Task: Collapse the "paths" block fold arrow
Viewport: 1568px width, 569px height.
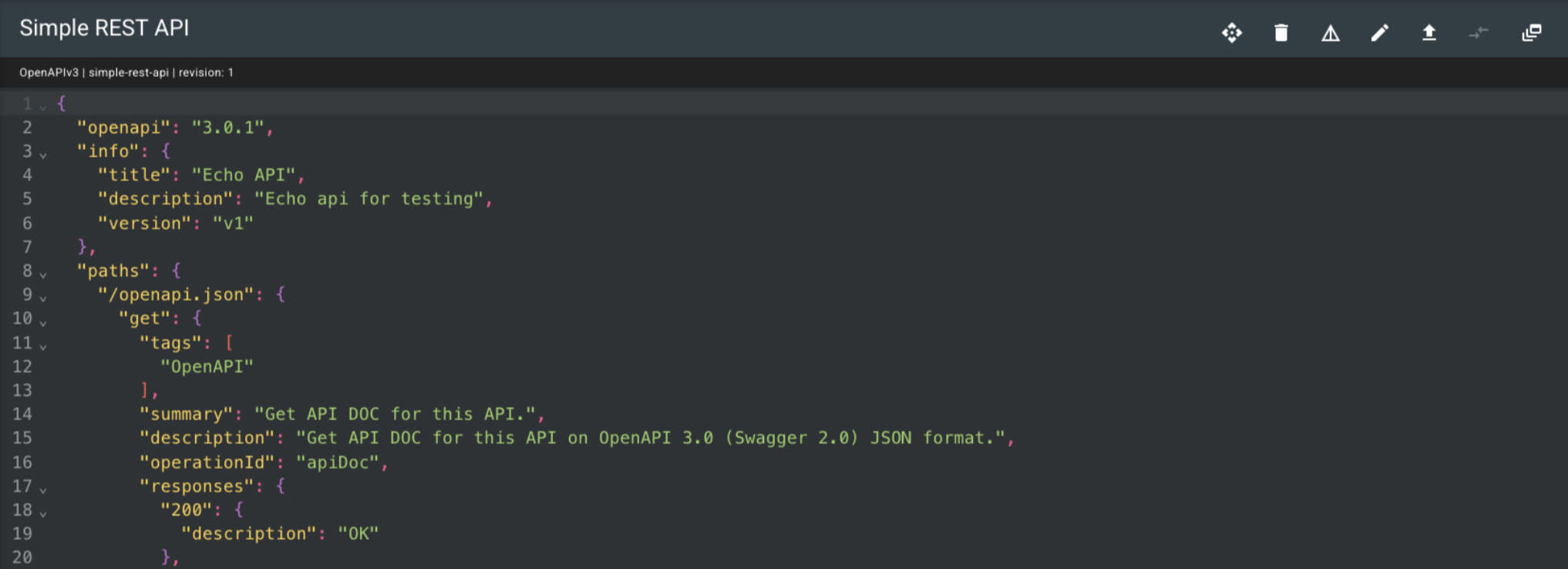Action: click(x=43, y=274)
